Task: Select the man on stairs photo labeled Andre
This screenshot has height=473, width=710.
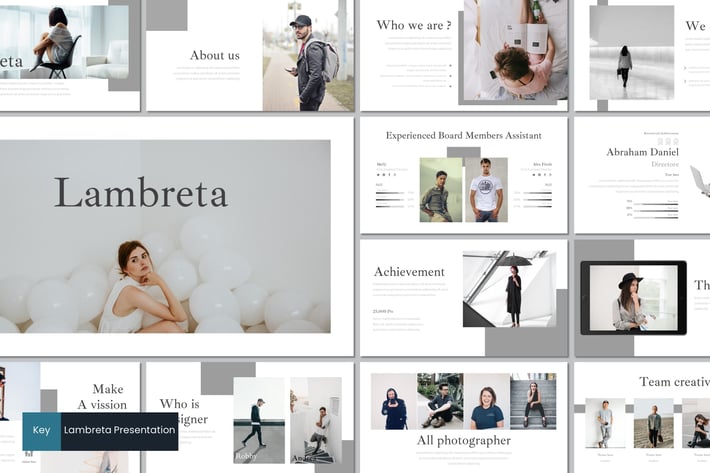Action: 316,420
